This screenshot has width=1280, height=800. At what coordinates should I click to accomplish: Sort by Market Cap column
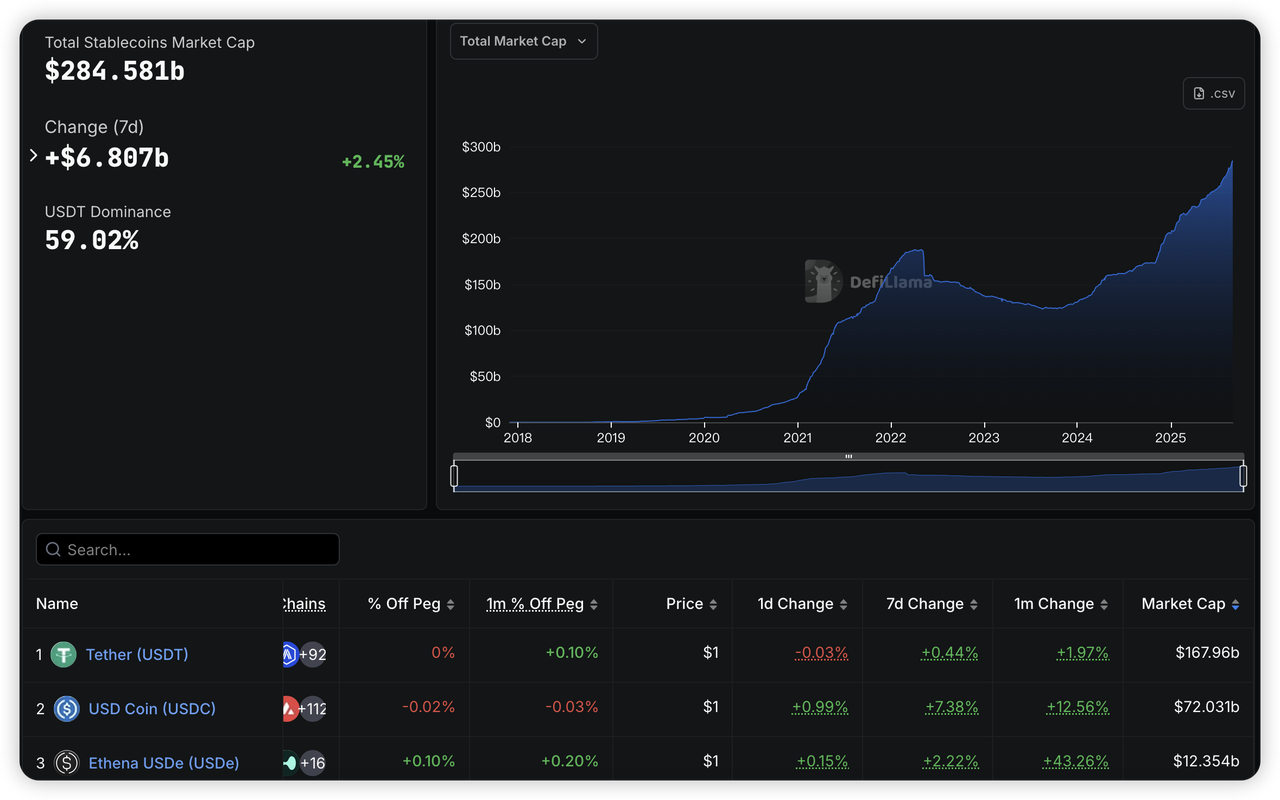coord(1190,604)
